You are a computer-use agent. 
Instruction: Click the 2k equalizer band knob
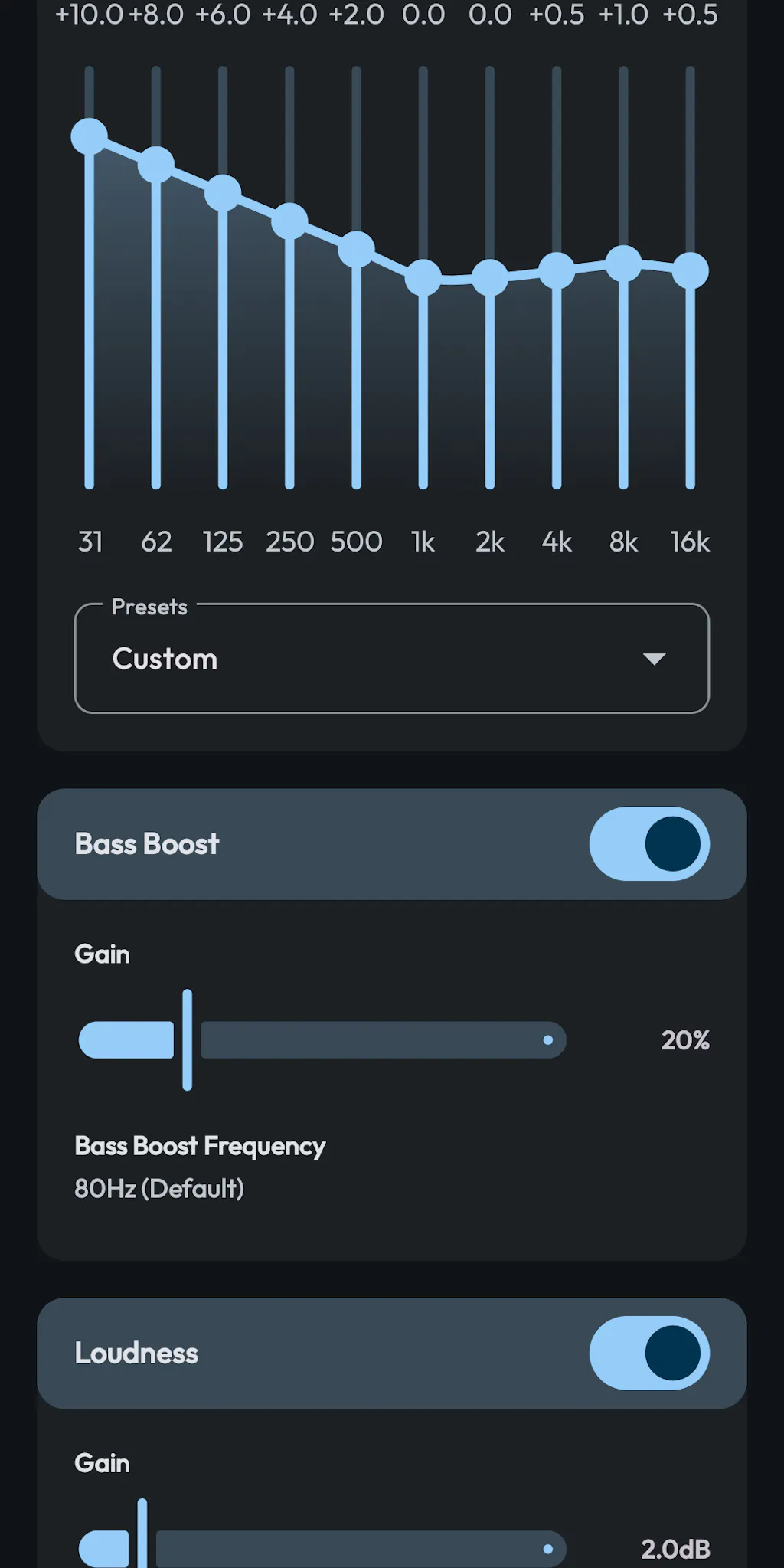click(x=490, y=277)
